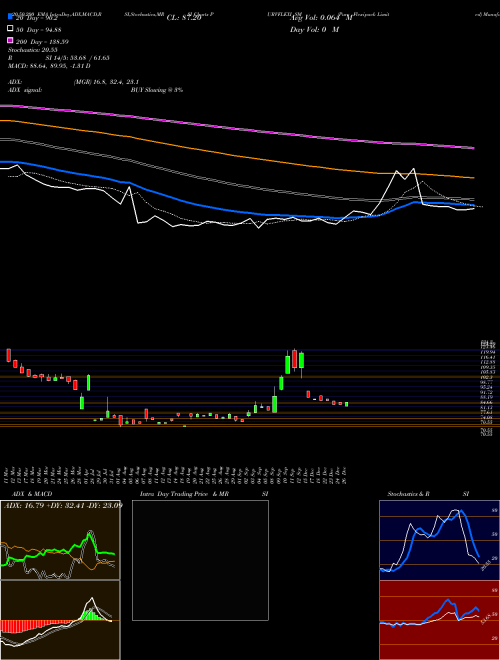Click the empty intraday trading price panel
The height and width of the screenshot is (660, 500).
(x=200, y=560)
